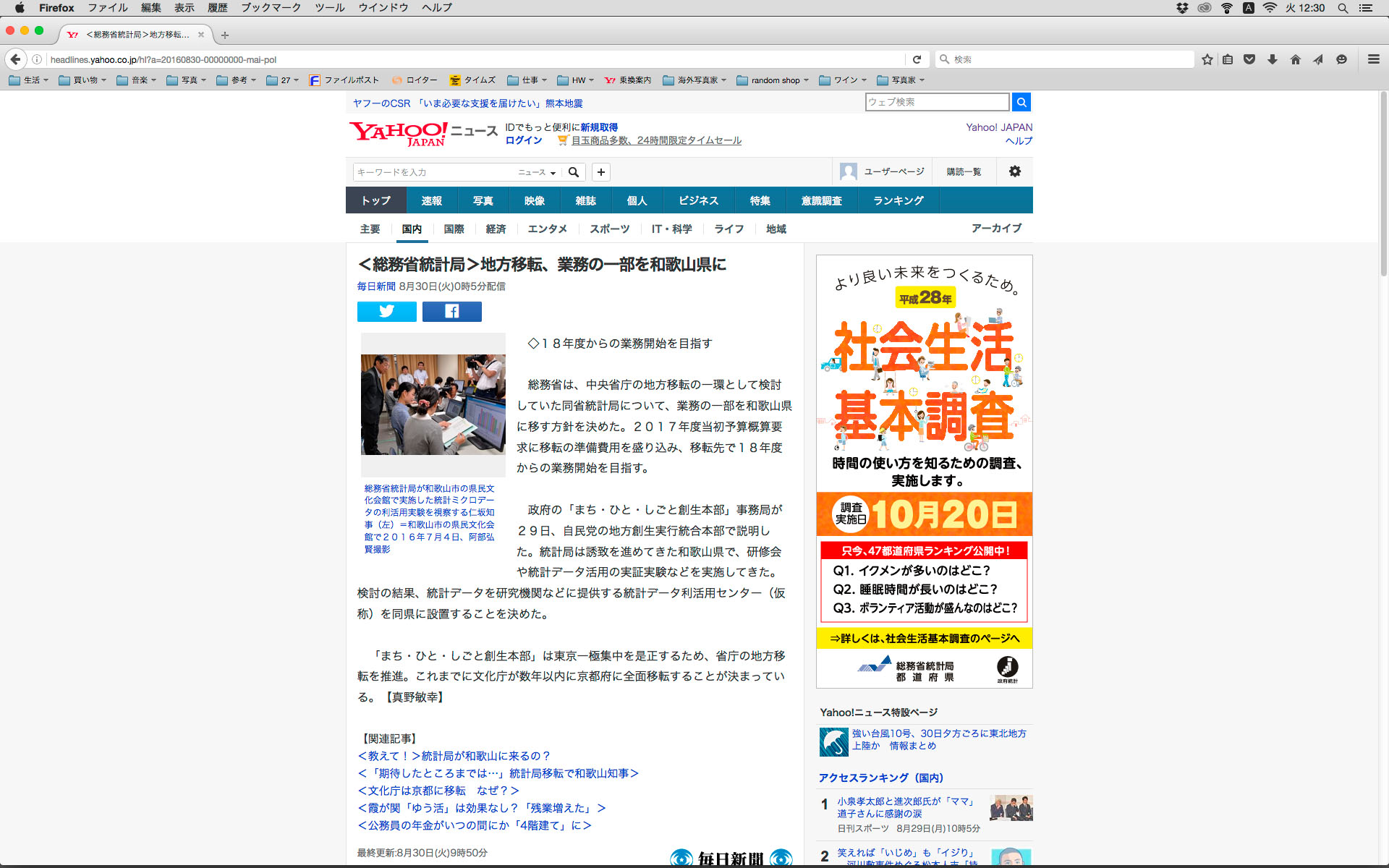Switch to the ランキング navigation tab
1389x868 pixels.
(x=898, y=200)
